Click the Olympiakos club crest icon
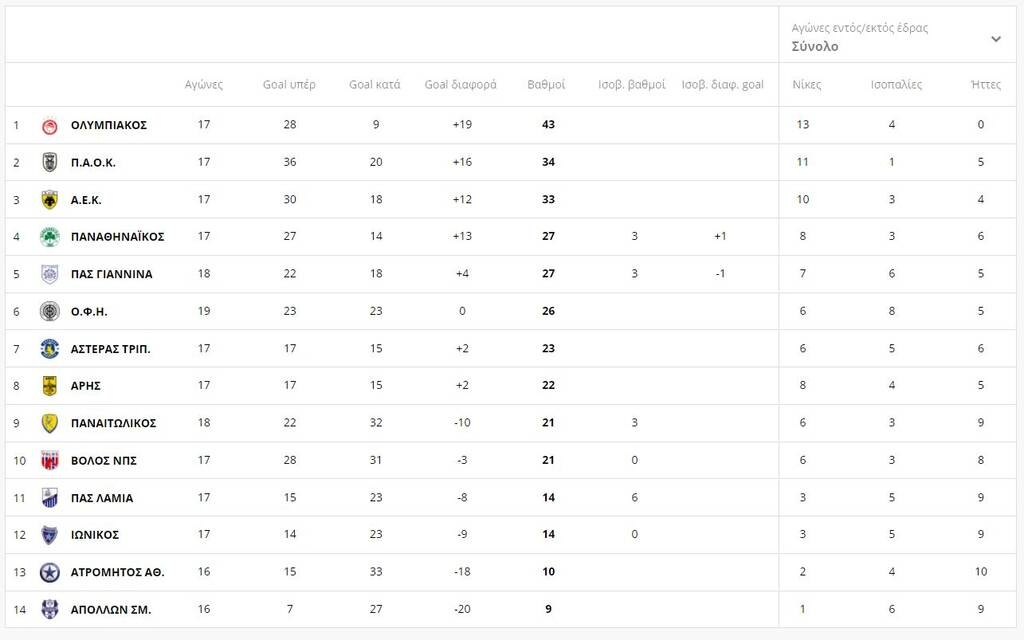Screen dimensions: 1024x640 tap(49, 125)
